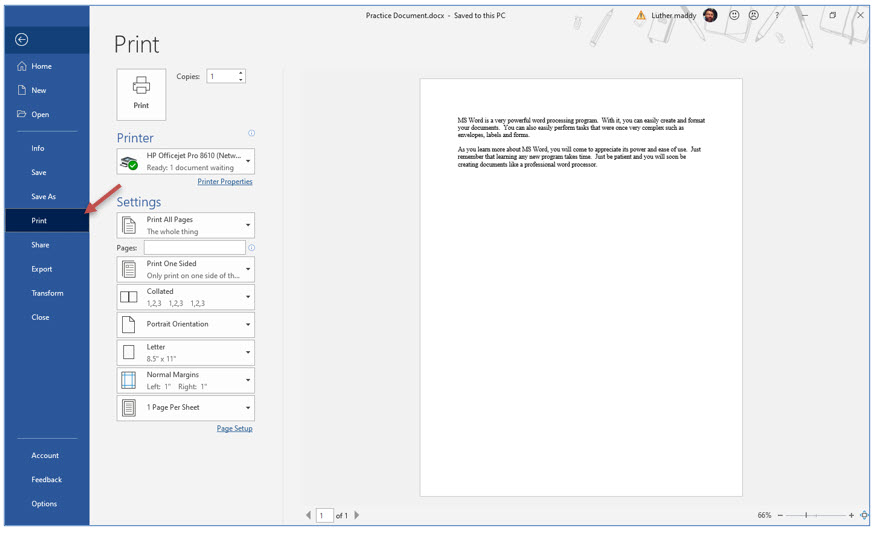Click the current page number field
This screenshot has height=534, width=880.
point(326,516)
